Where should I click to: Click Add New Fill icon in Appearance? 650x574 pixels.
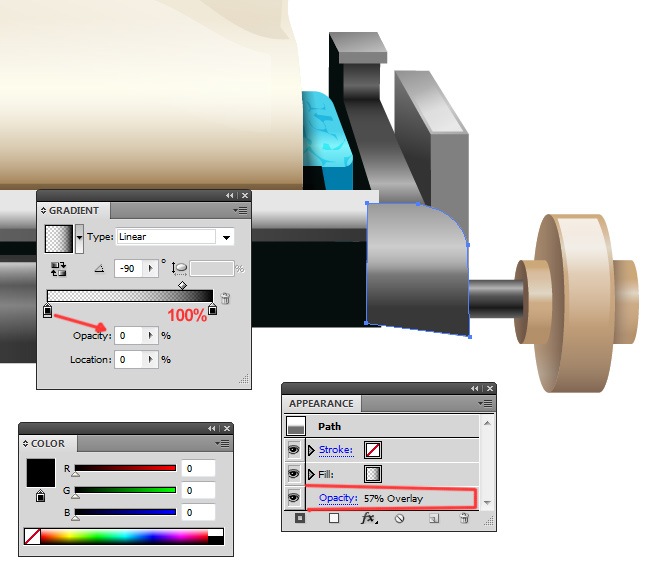334,518
